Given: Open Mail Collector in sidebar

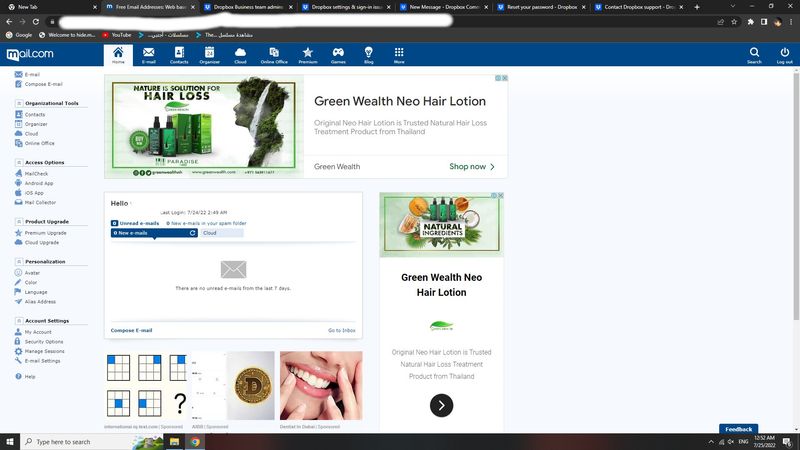Looking at the screenshot, I should [x=35, y=203].
